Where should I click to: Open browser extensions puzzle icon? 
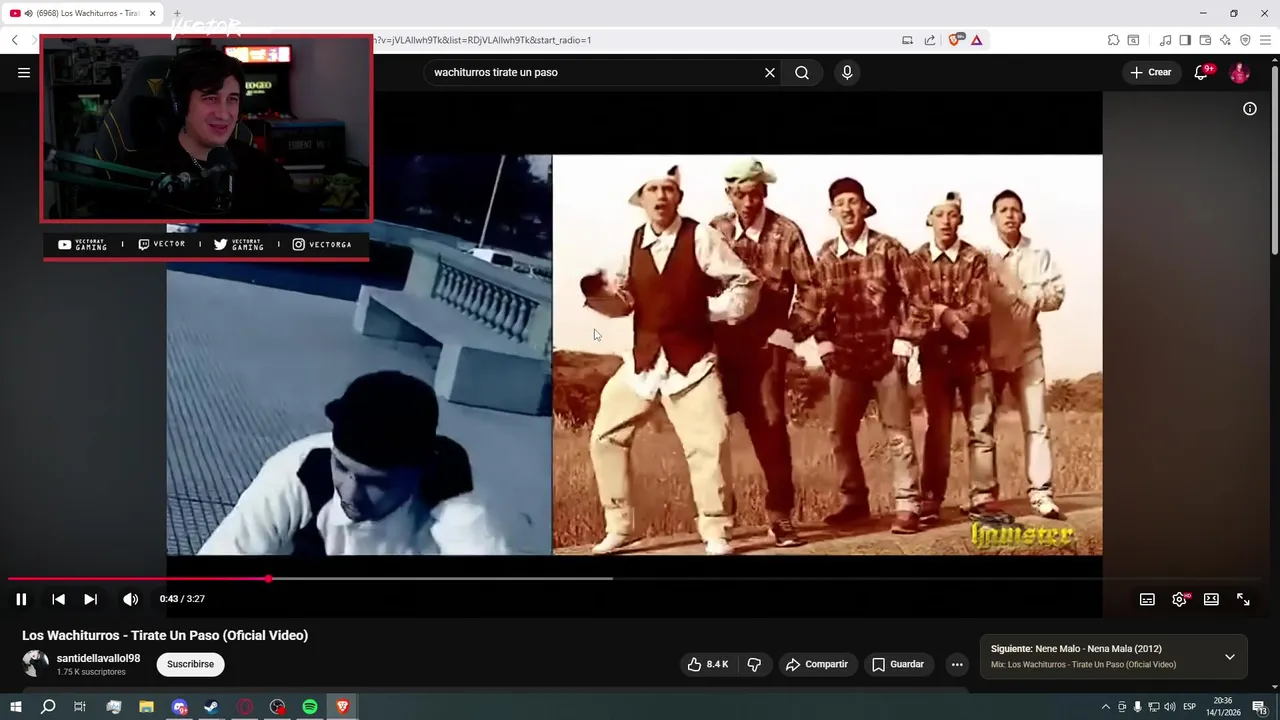(1113, 40)
